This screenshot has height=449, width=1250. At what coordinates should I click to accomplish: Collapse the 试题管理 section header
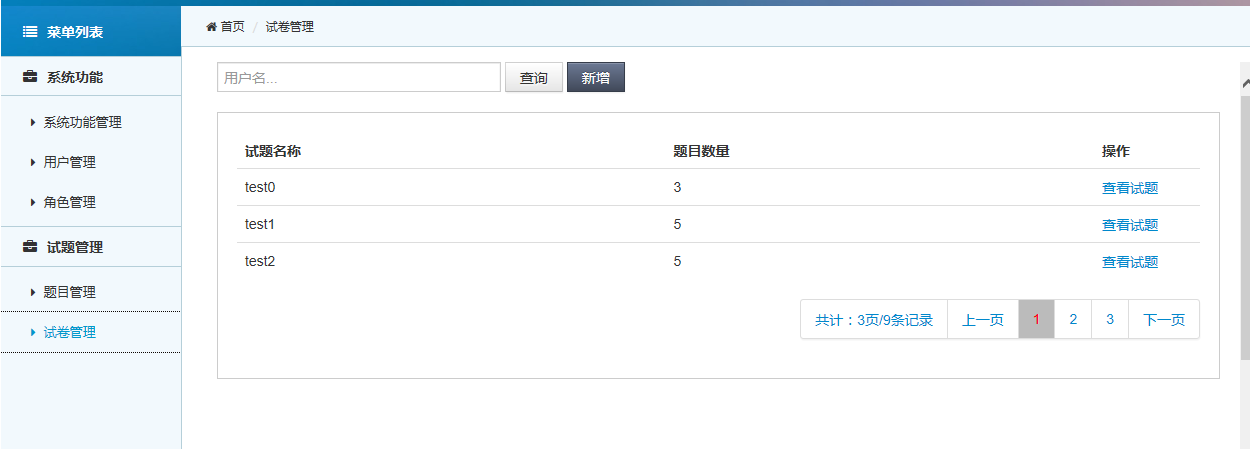tap(90, 247)
